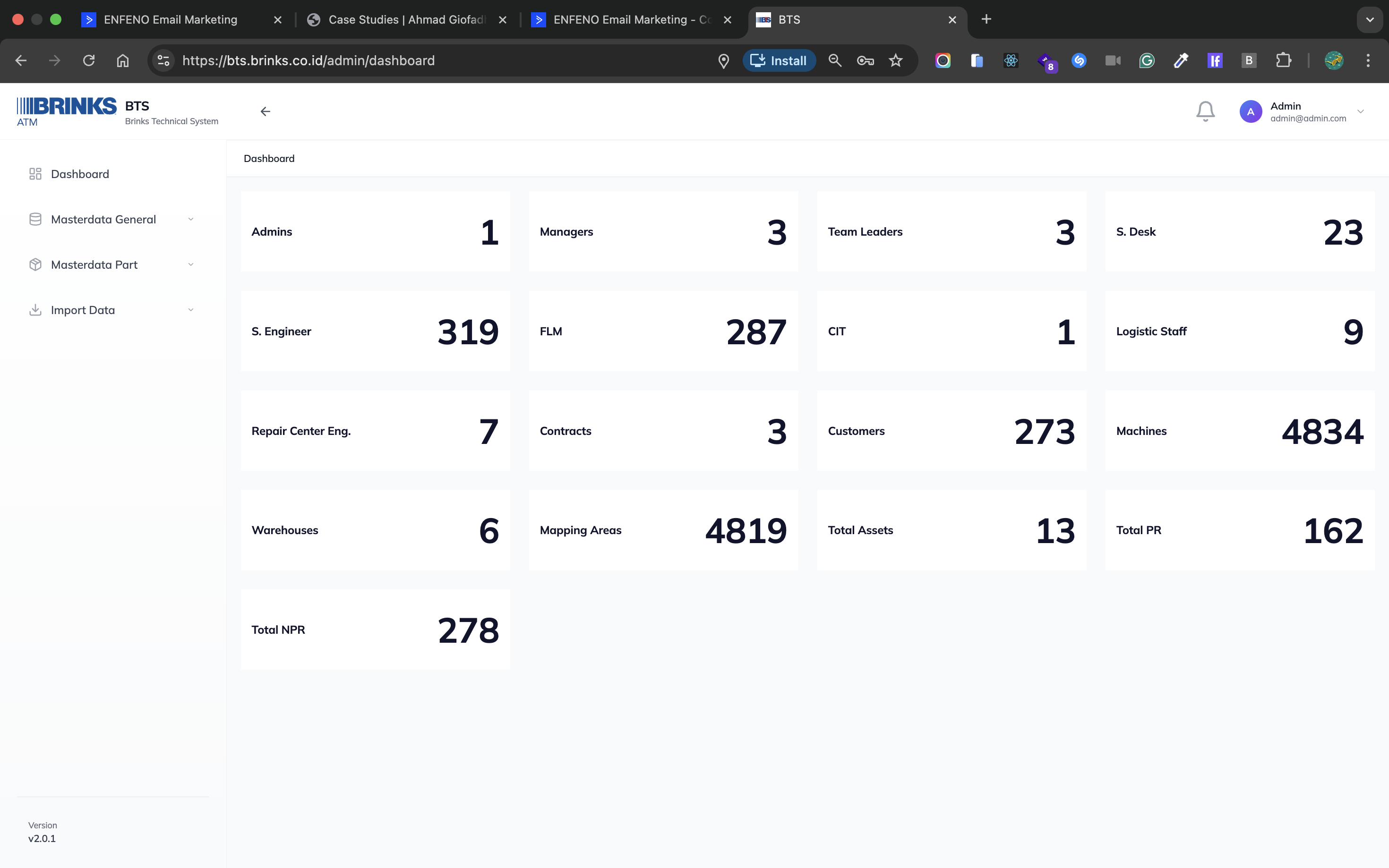Switch to first ENFENO Email Marketing tab

coord(170,19)
